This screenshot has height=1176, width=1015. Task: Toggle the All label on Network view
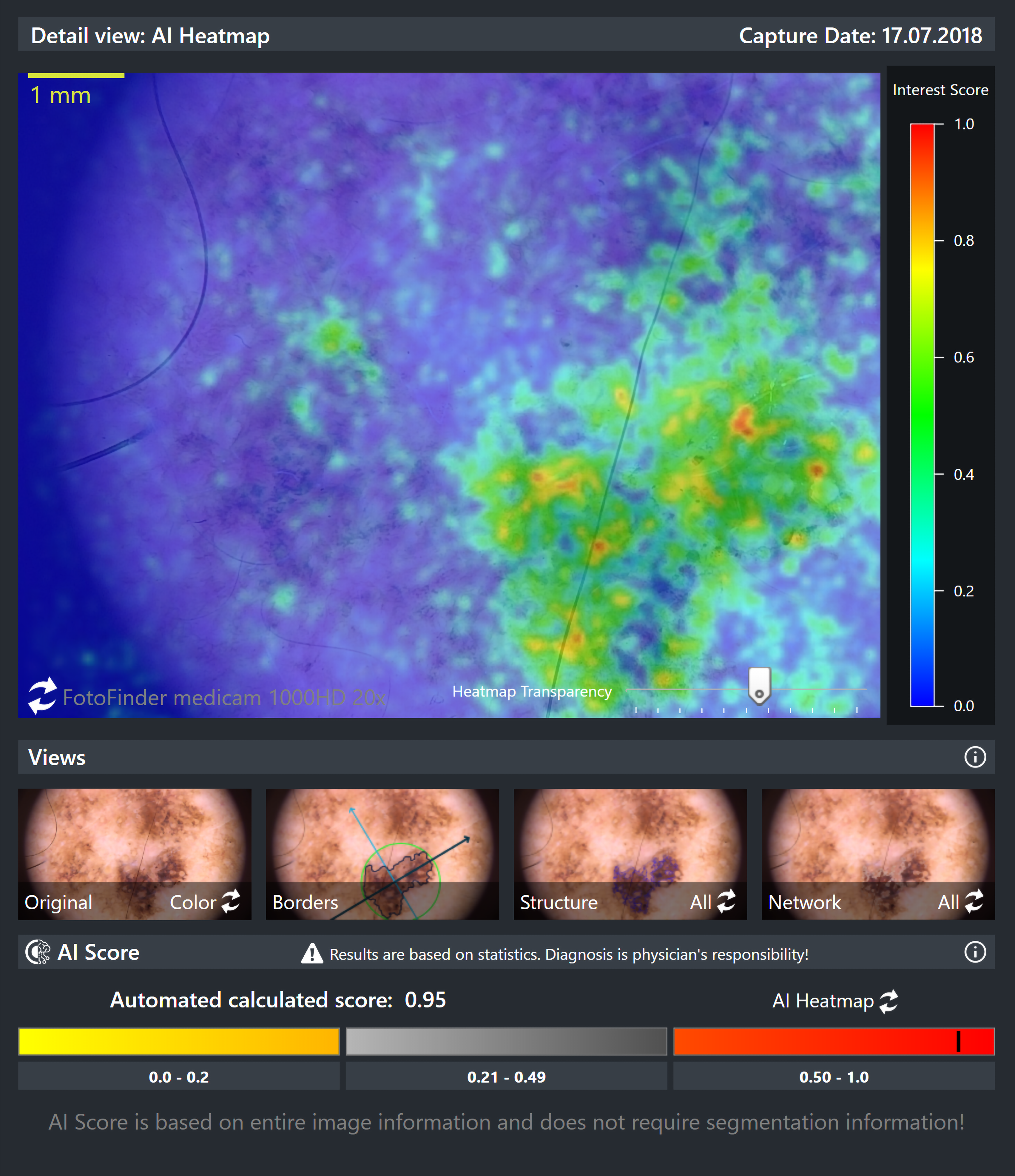tap(948, 902)
